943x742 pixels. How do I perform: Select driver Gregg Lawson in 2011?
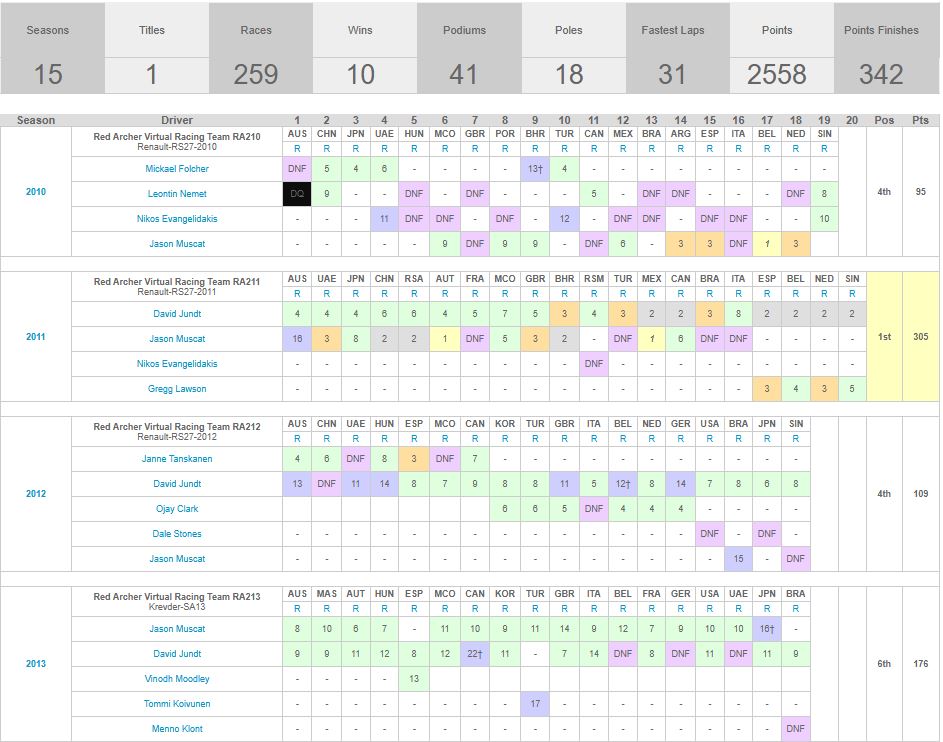177,389
